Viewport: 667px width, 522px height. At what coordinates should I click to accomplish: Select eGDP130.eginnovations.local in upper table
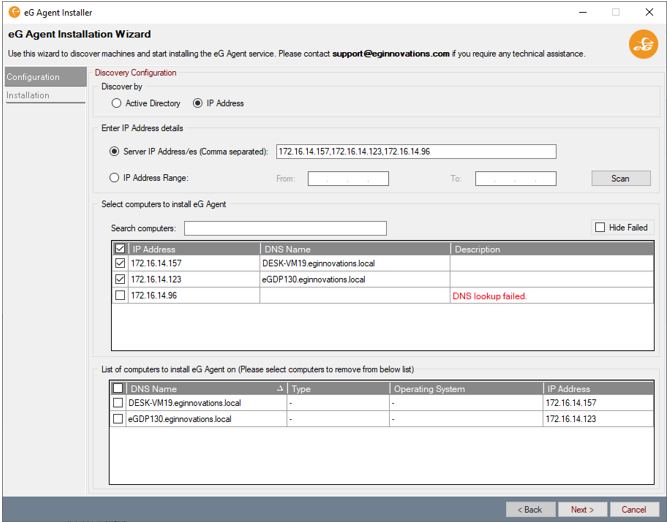pos(314,280)
